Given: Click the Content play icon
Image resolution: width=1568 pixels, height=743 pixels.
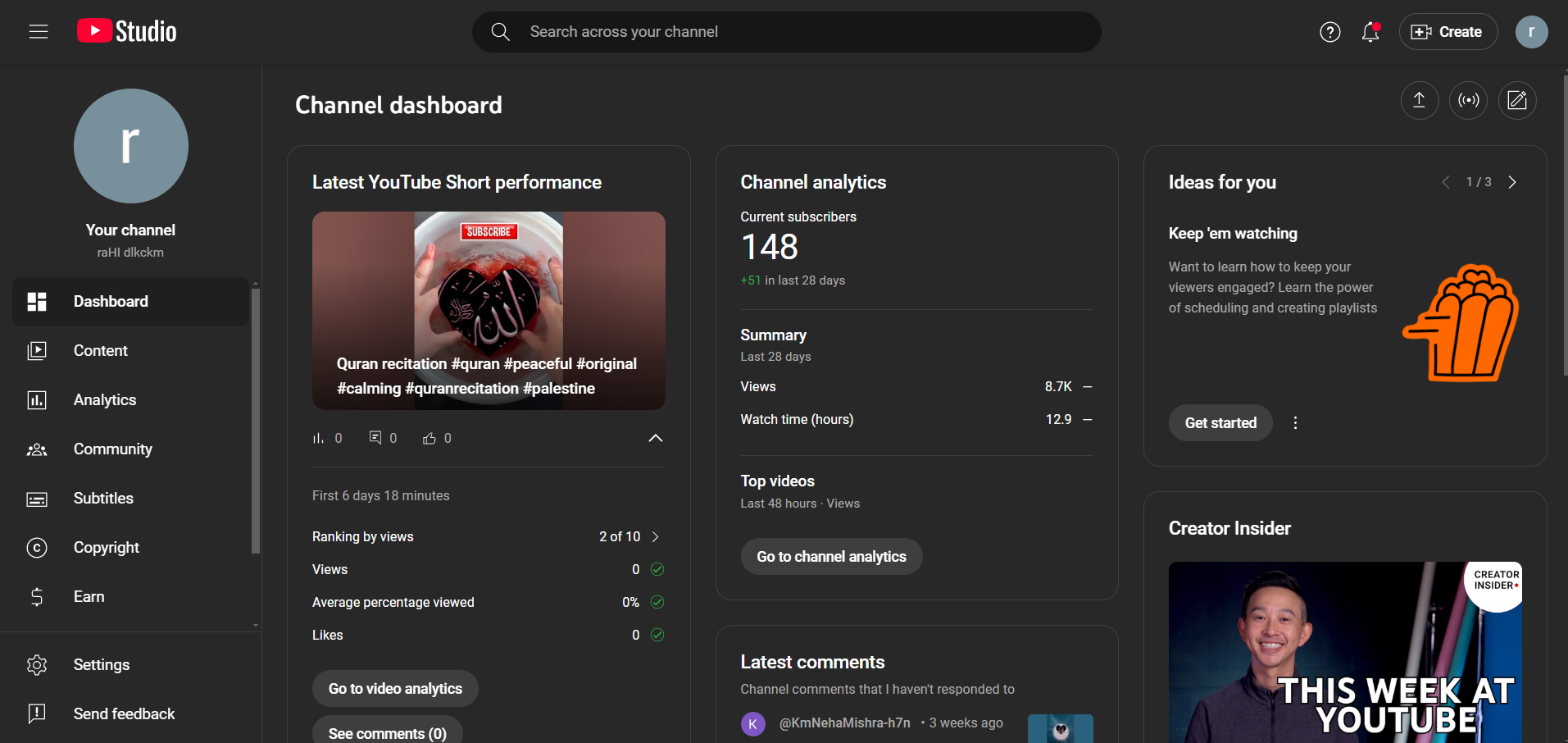Looking at the screenshot, I should pos(37,351).
